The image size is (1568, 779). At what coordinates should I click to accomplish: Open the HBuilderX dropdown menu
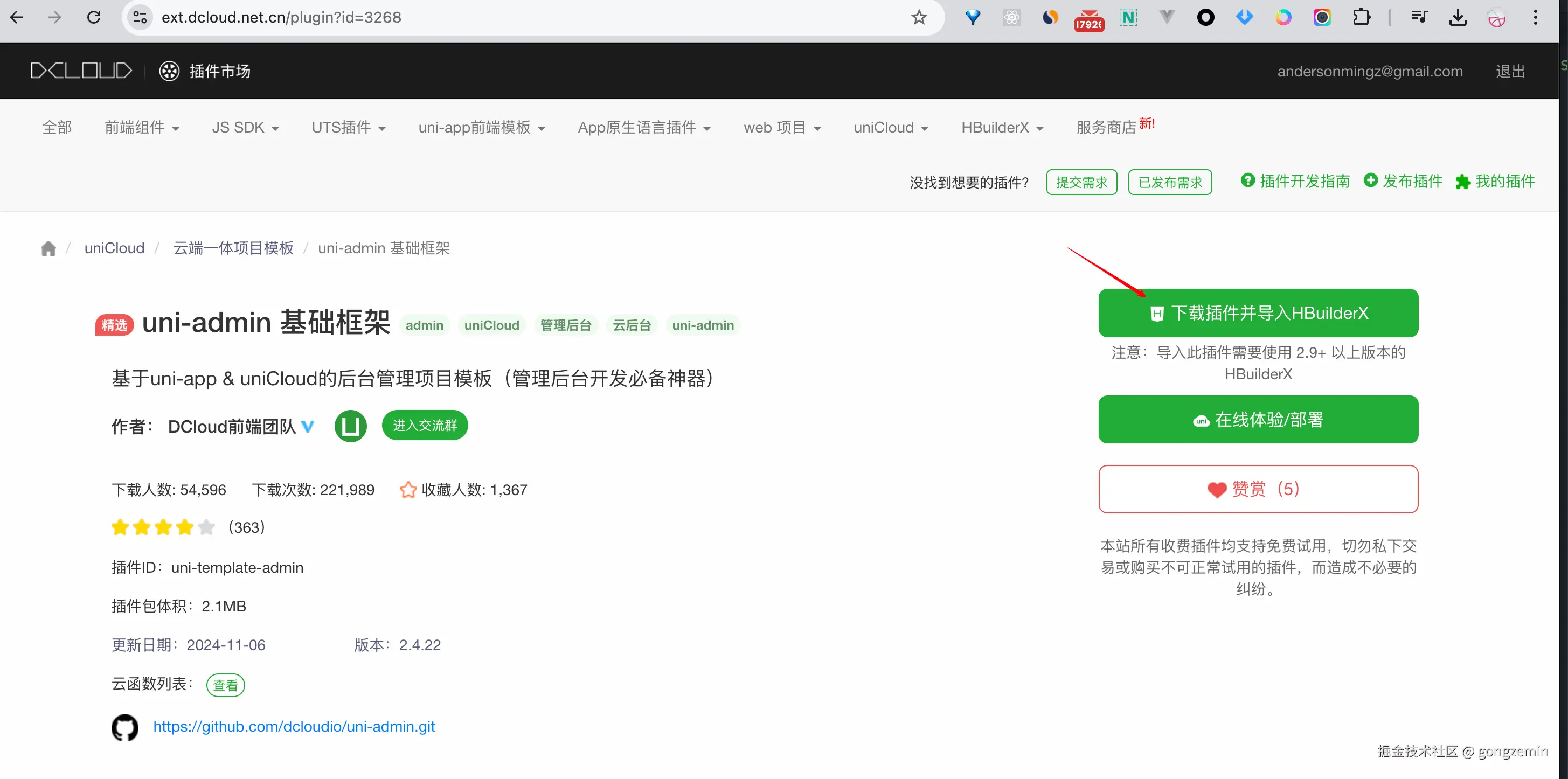1002,128
